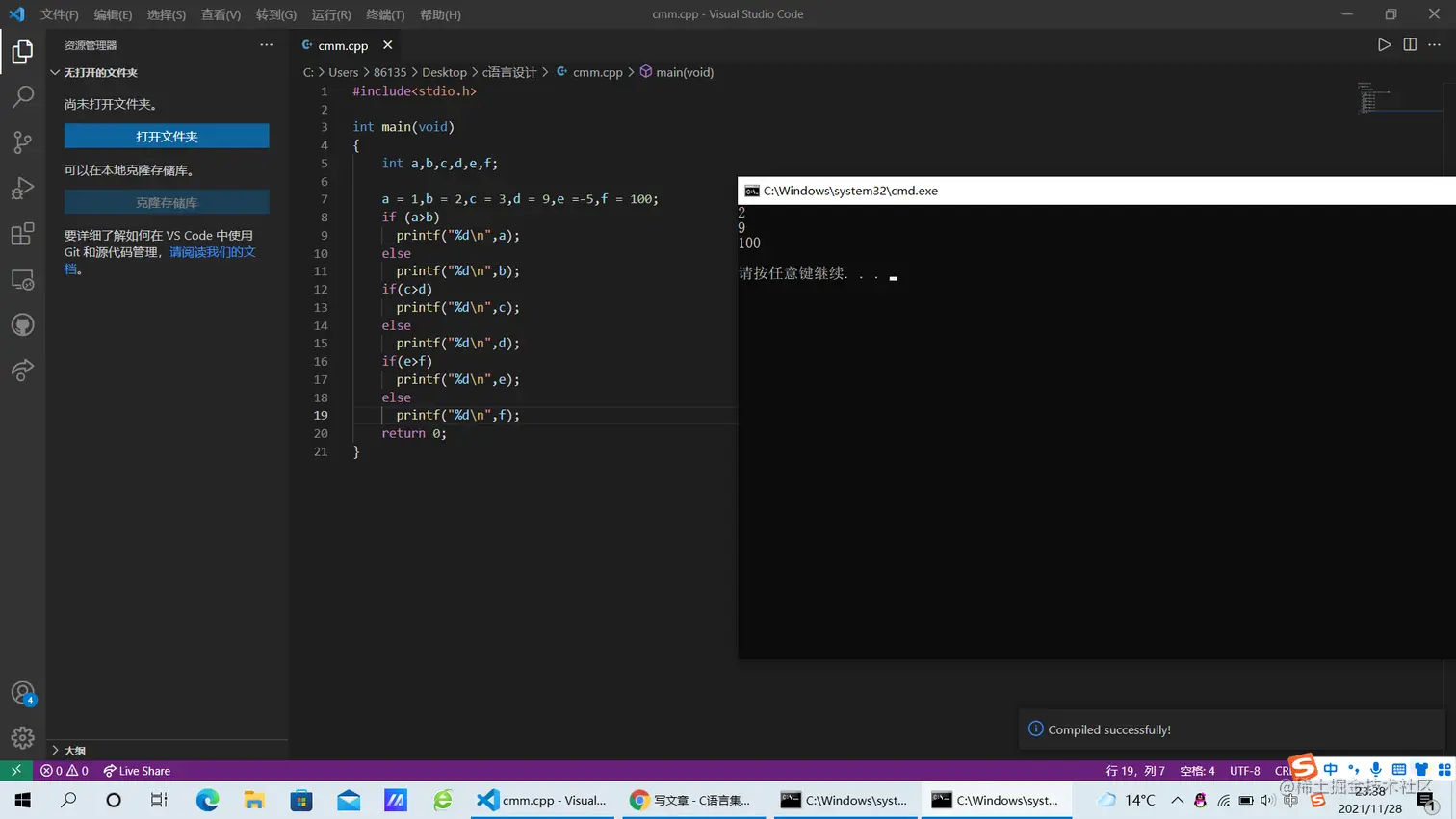Open the Run and Debug view
The image size is (1456, 819).
[22, 188]
